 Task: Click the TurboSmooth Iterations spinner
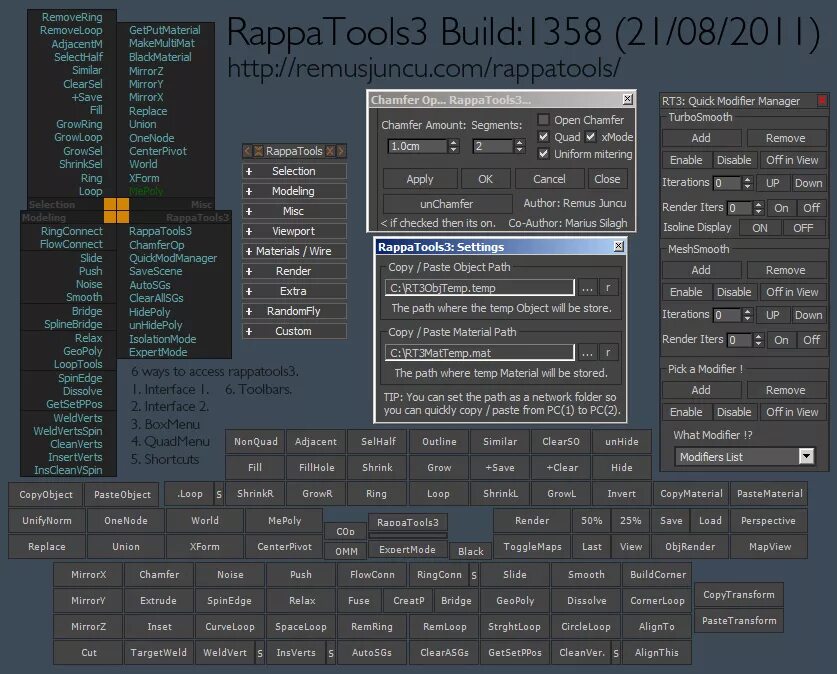coord(747,183)
